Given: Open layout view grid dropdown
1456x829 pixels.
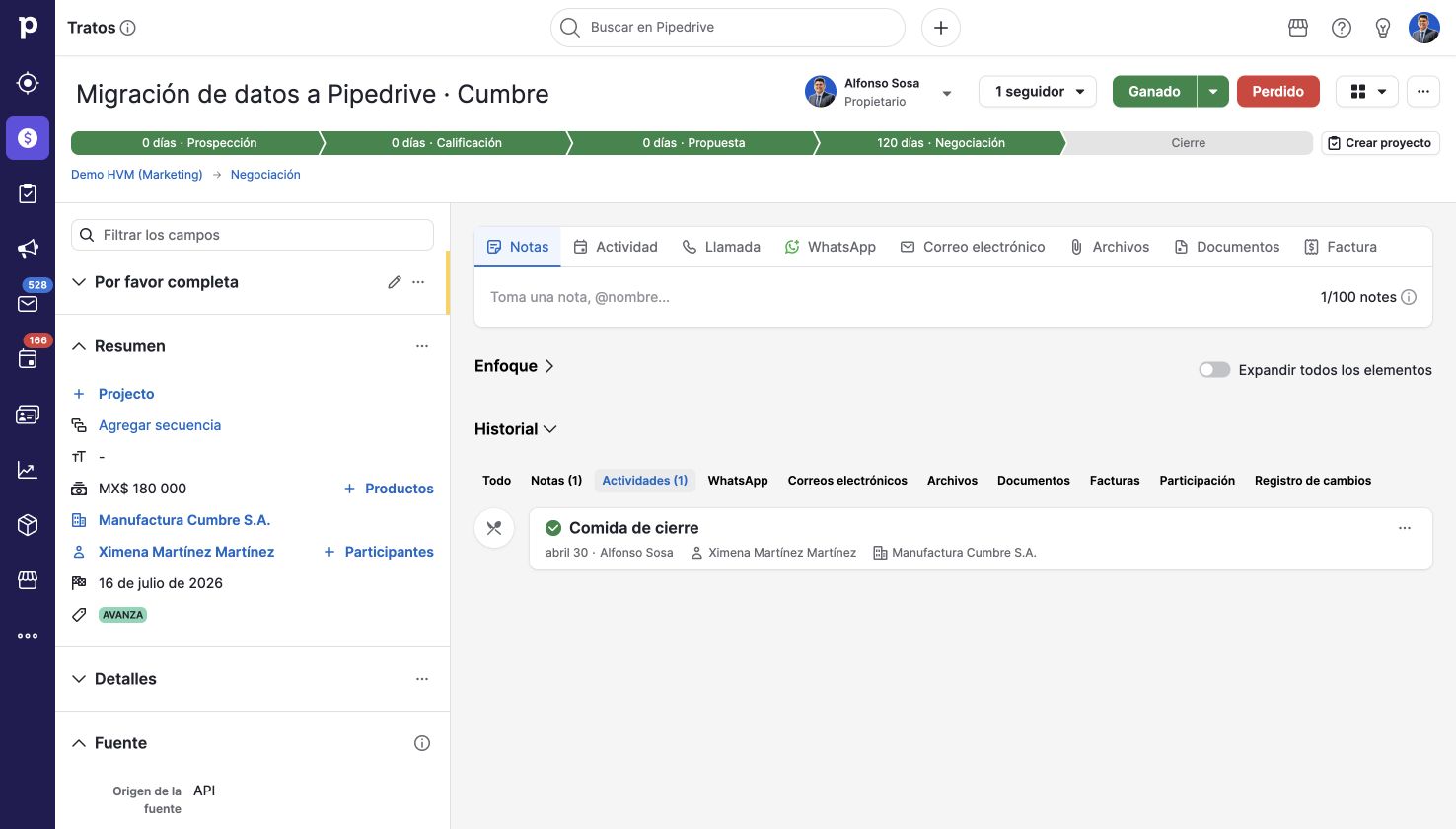Looking at the screenshot, I should 1367,91.
